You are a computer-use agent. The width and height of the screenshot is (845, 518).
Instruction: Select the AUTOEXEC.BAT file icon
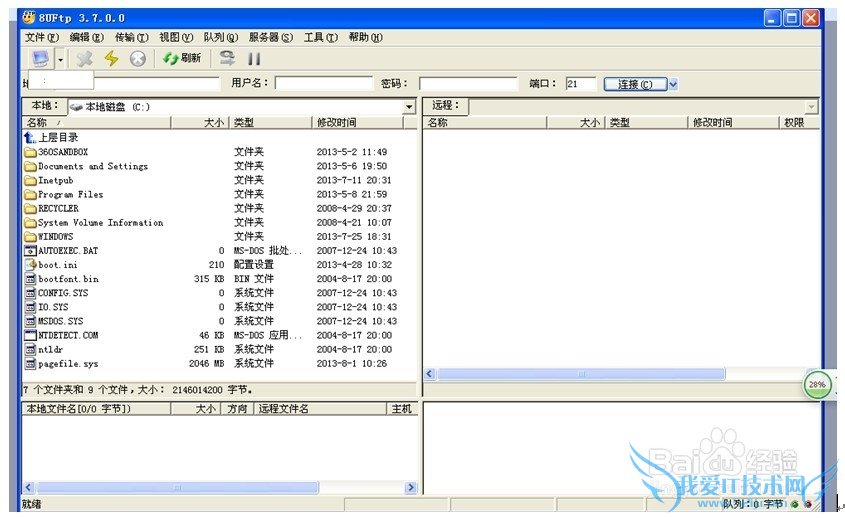30,251
